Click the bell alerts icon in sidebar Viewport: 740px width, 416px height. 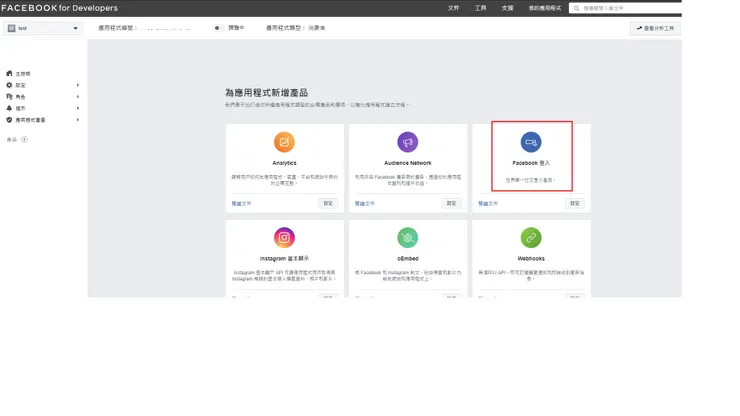[9, 108]
